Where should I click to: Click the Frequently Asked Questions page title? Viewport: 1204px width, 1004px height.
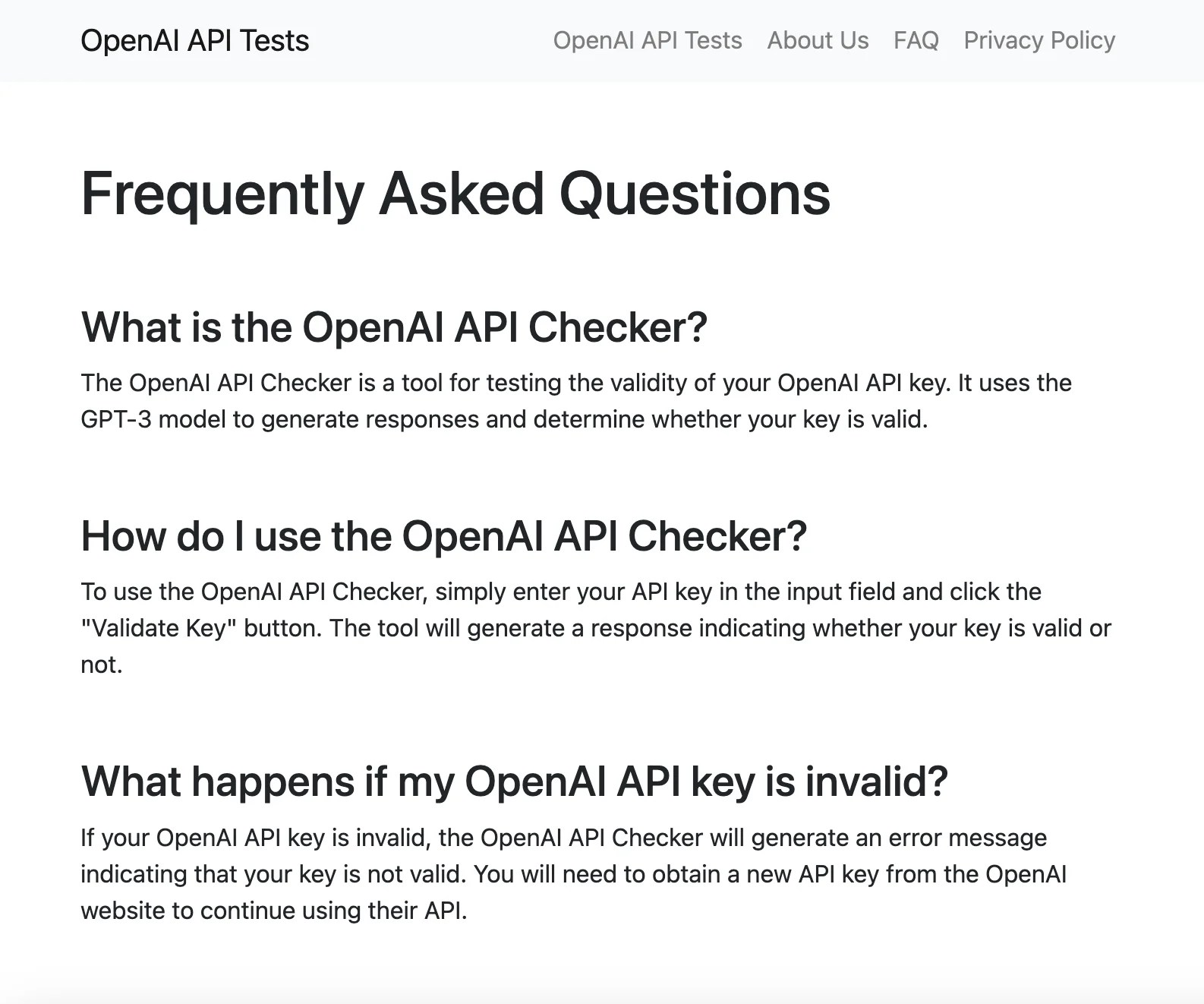point(456,194)
